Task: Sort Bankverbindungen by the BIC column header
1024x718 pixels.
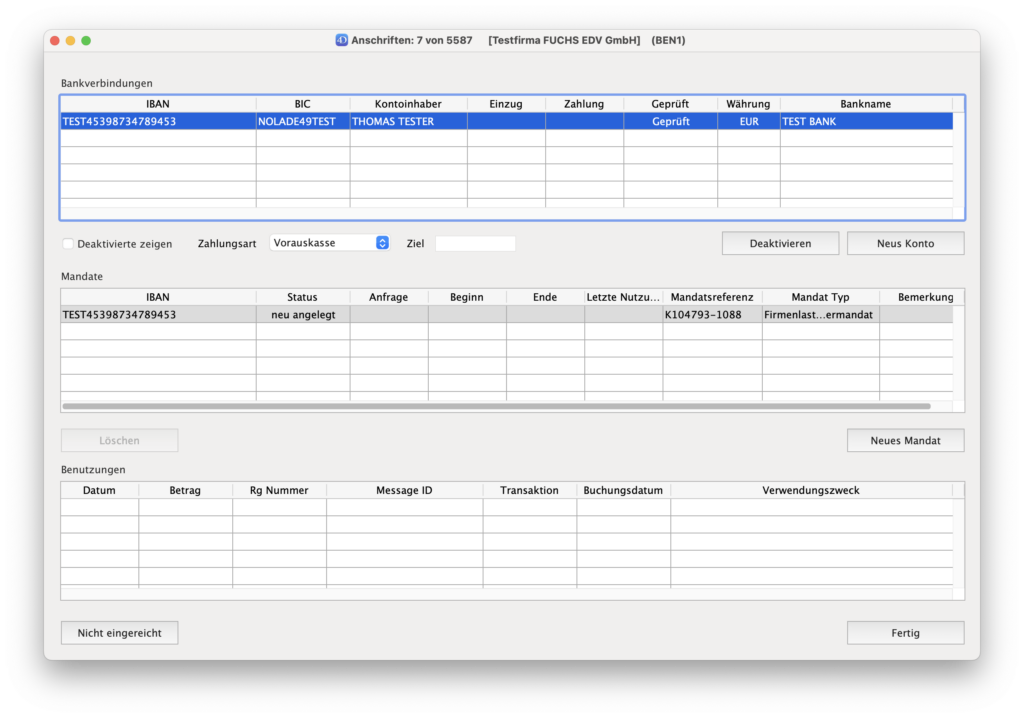Action: point(302,104)
